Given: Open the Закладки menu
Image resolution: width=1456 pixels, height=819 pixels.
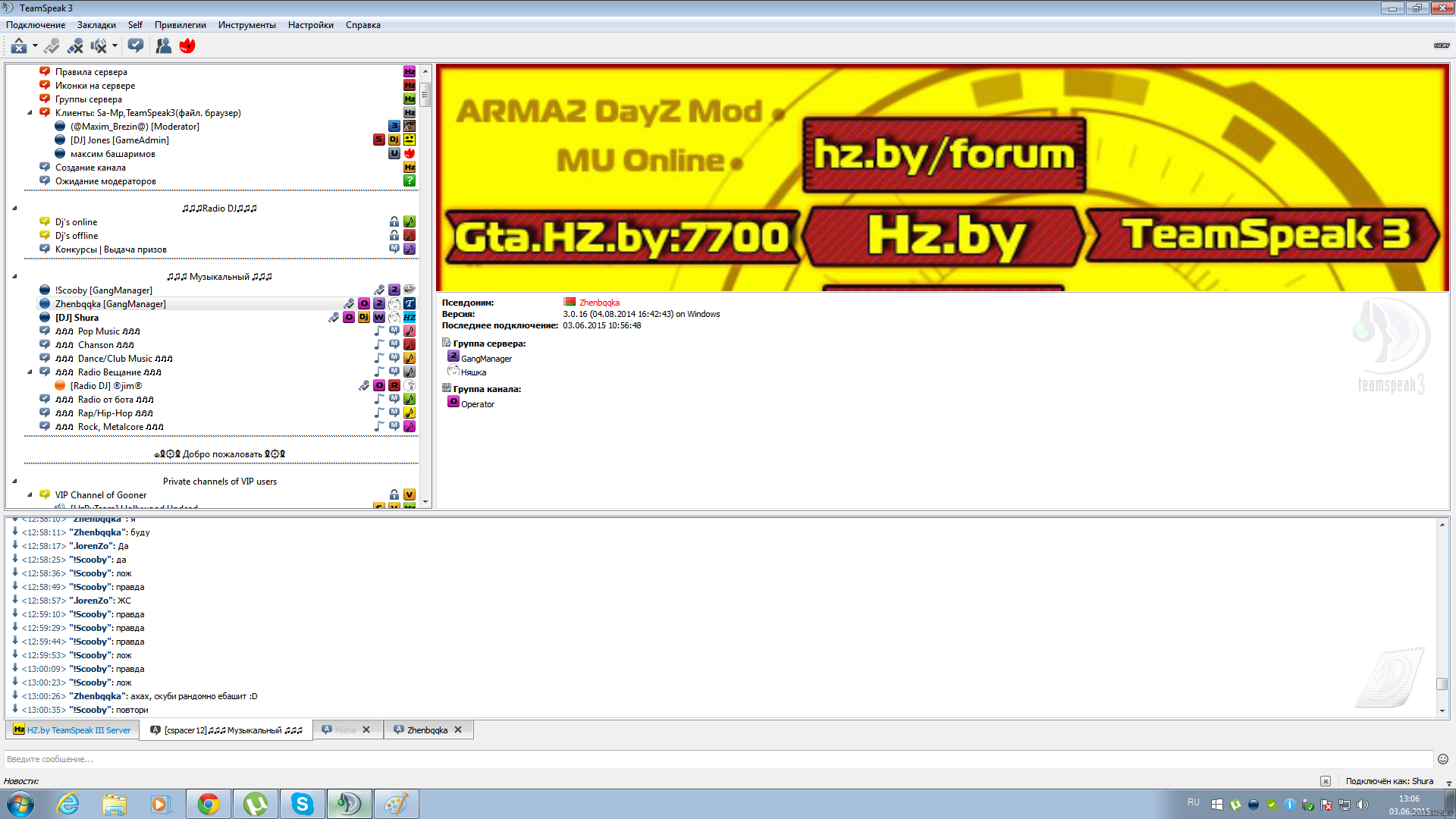Looking at the screenshot, I should tap(96, 25).
